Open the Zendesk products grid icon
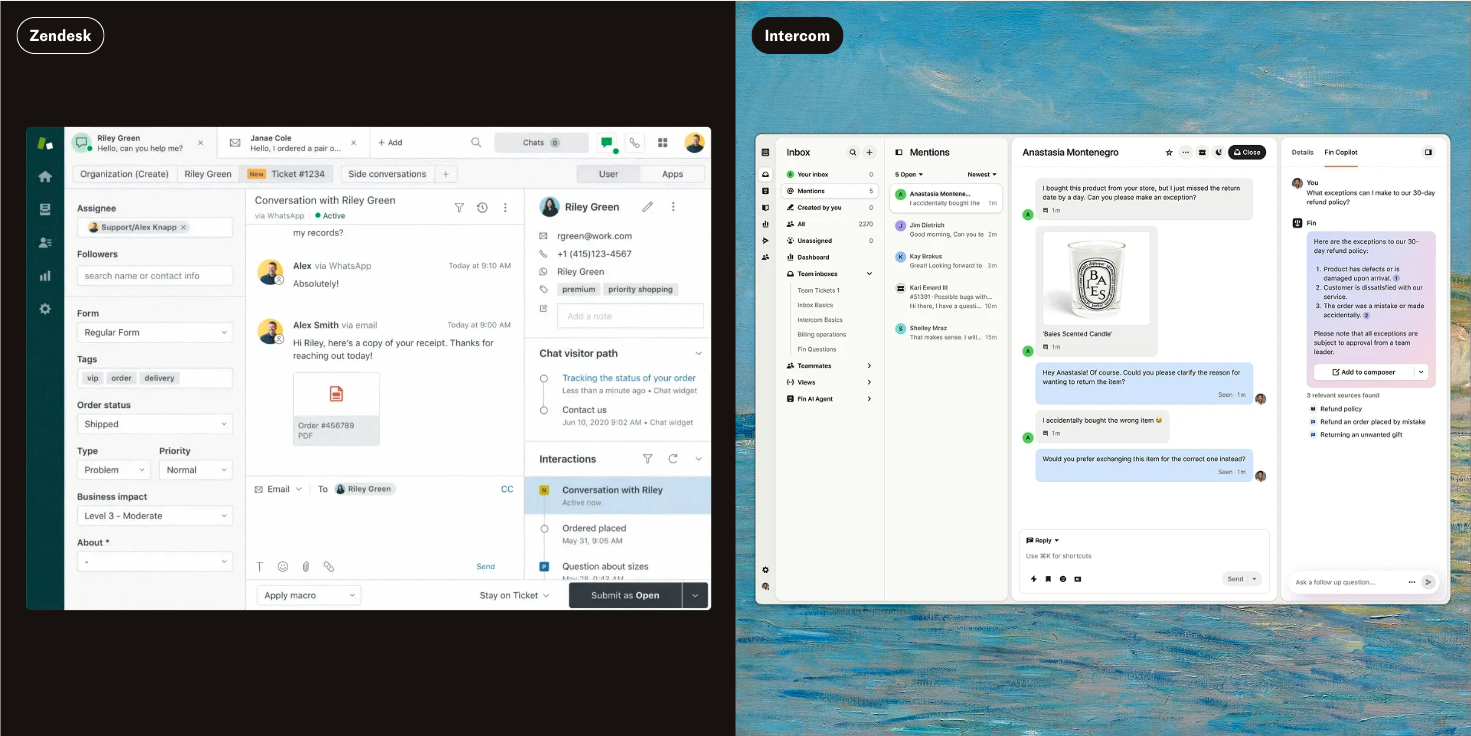 [x=662, y=143]
